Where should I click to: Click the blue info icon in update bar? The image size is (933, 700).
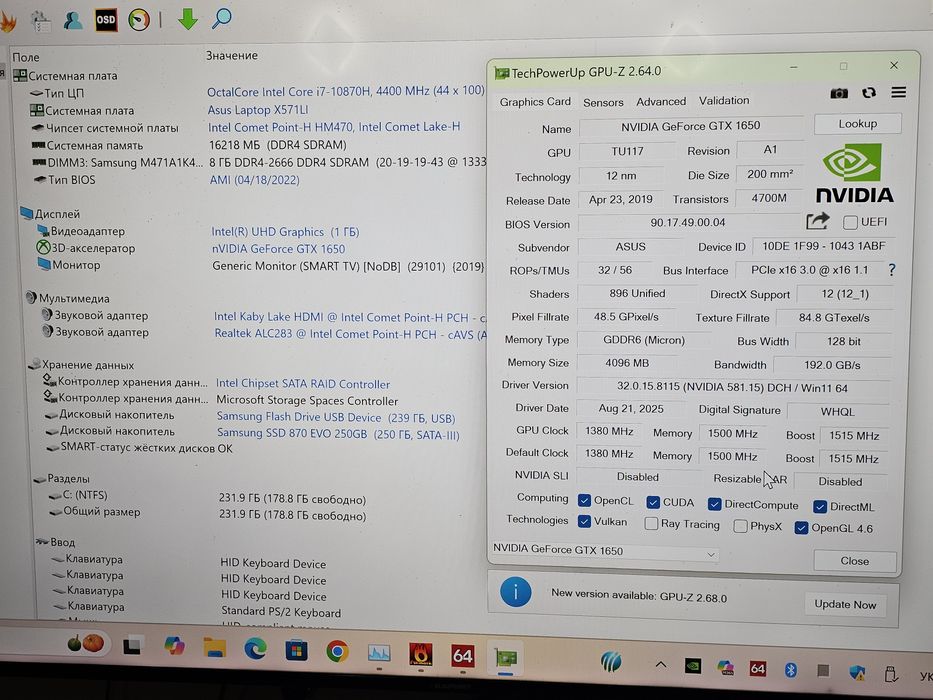515,592
